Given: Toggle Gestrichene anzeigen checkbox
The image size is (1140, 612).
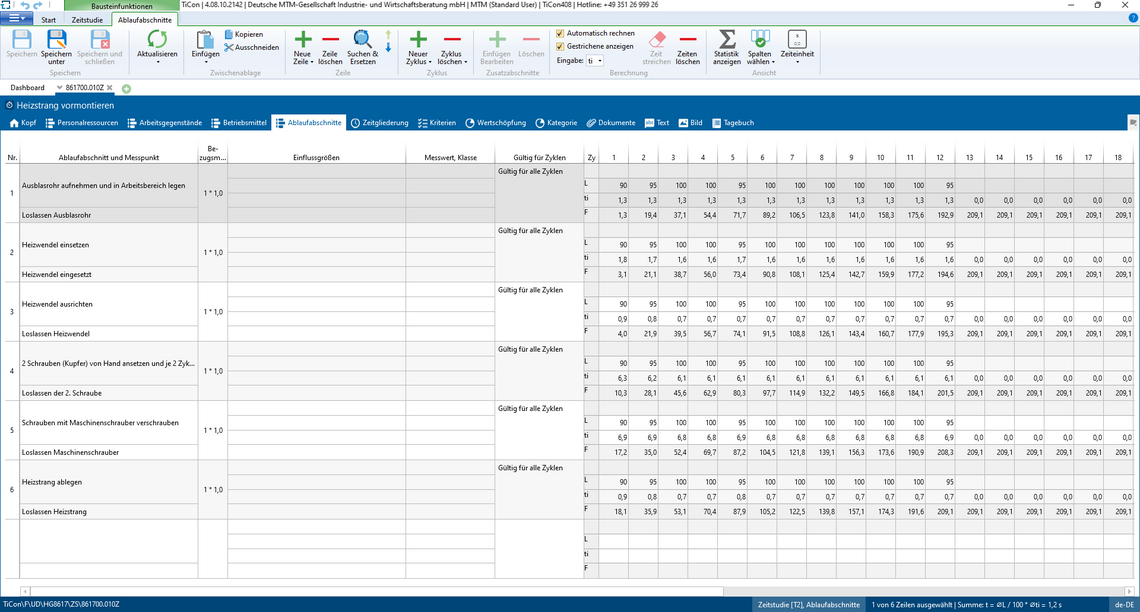Looking at the screenshot, I should tap(559, 46).
